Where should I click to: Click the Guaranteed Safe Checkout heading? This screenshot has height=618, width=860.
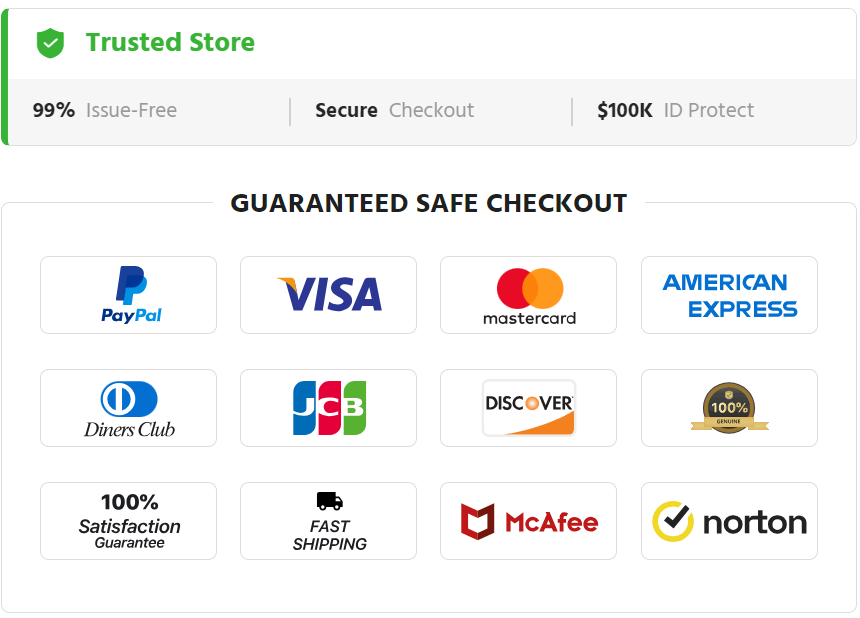pyautogui.click(x=428, y=203)
